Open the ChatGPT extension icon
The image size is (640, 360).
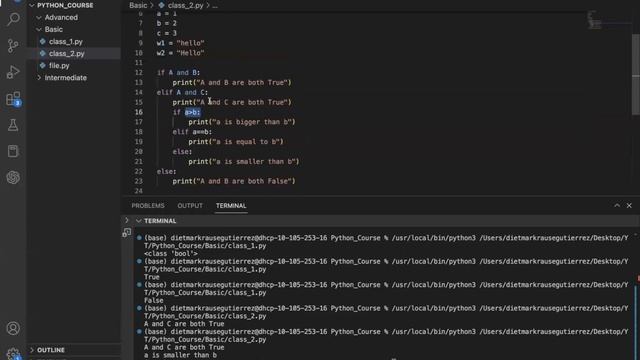pos(13,177)
